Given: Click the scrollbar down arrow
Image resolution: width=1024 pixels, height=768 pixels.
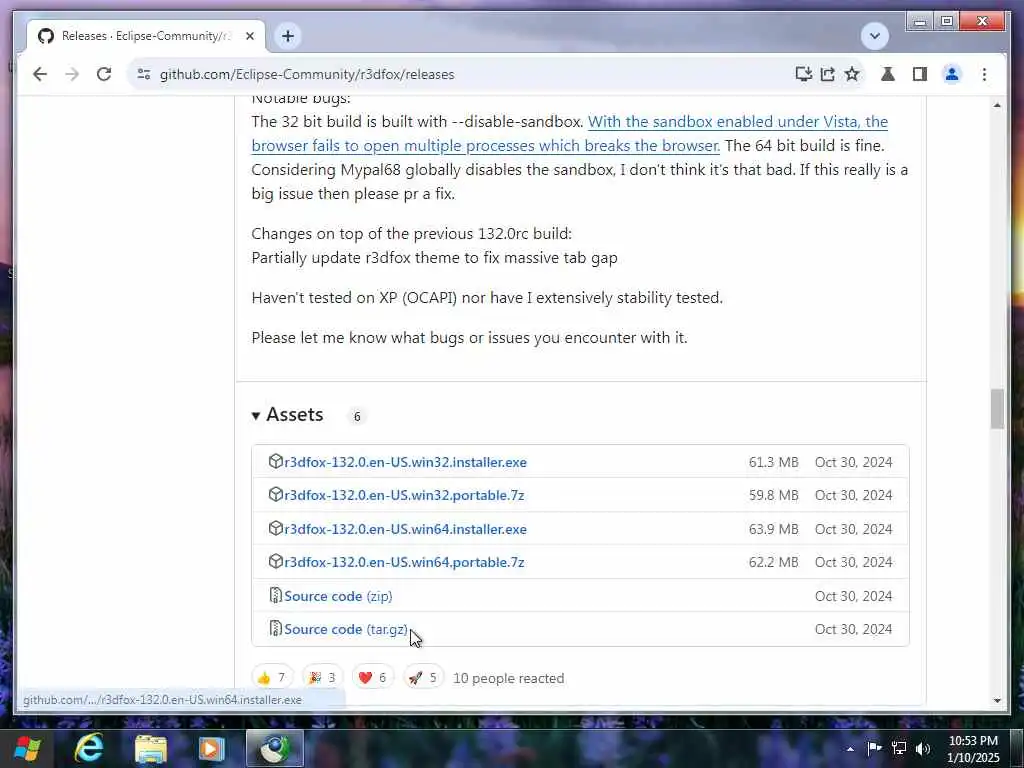Looking at the screenshot, I should [997, 701].
